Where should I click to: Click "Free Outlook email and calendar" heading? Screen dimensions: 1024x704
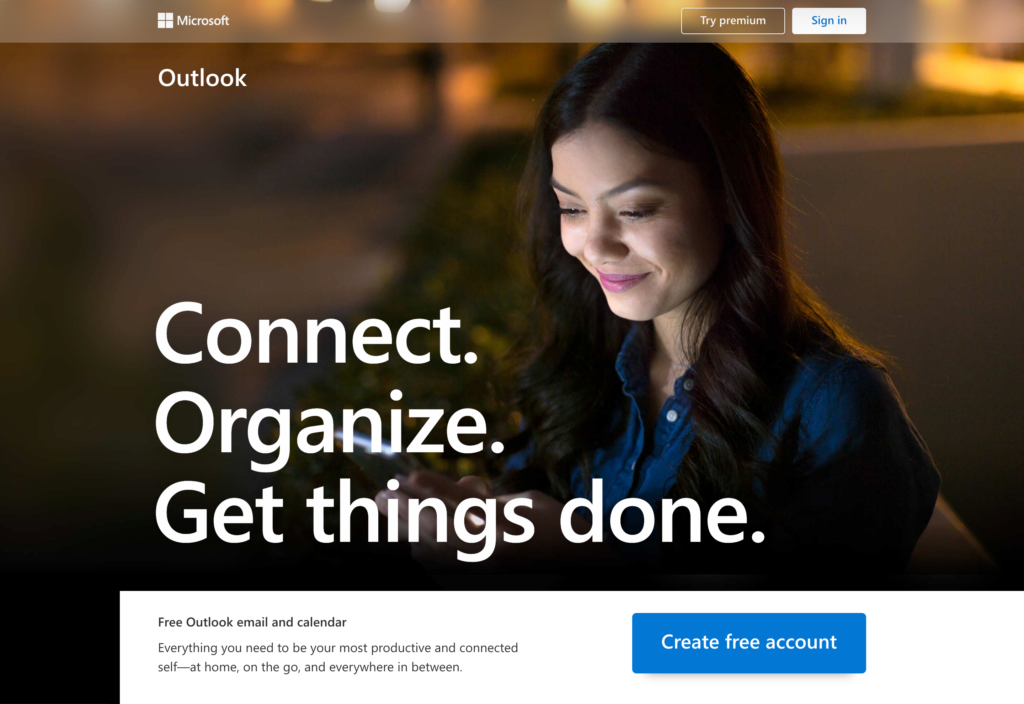pos(252,622)
